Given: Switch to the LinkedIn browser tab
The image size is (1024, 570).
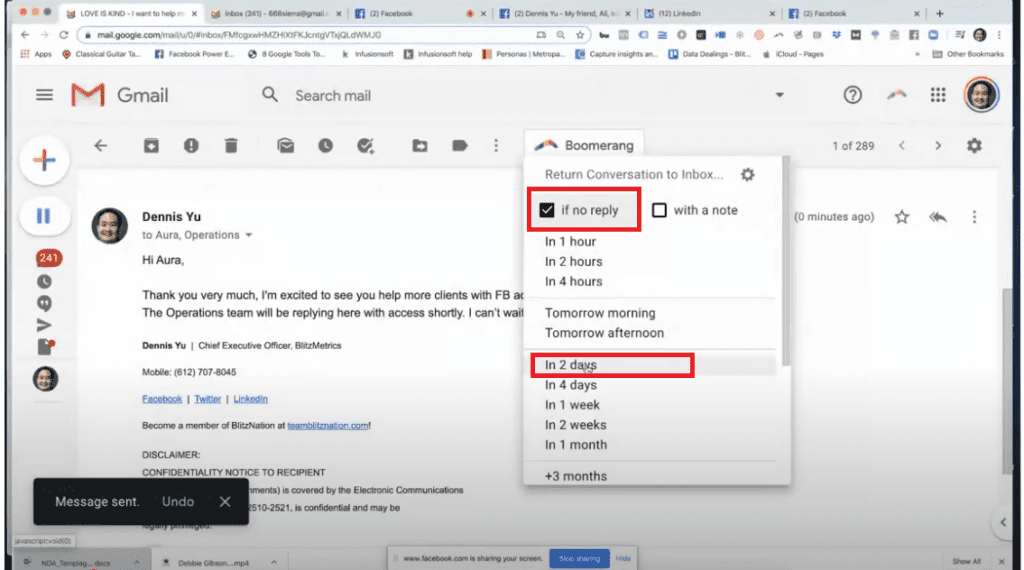Looking at the screenshot, I should 709,13.
